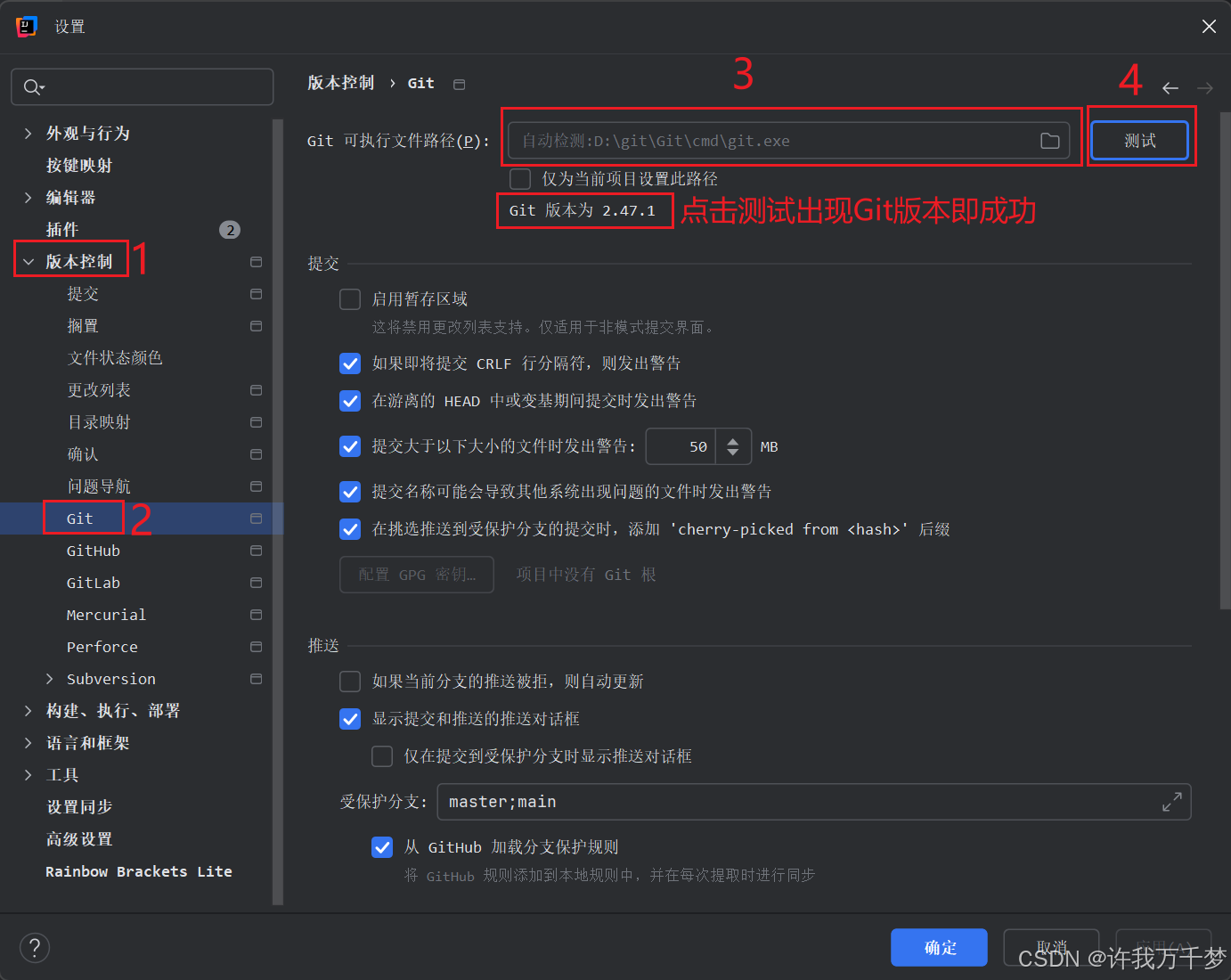Screen dimensions: 1231x980
Task: Click 取消 button to cancel
Action: pos(1051,947)
